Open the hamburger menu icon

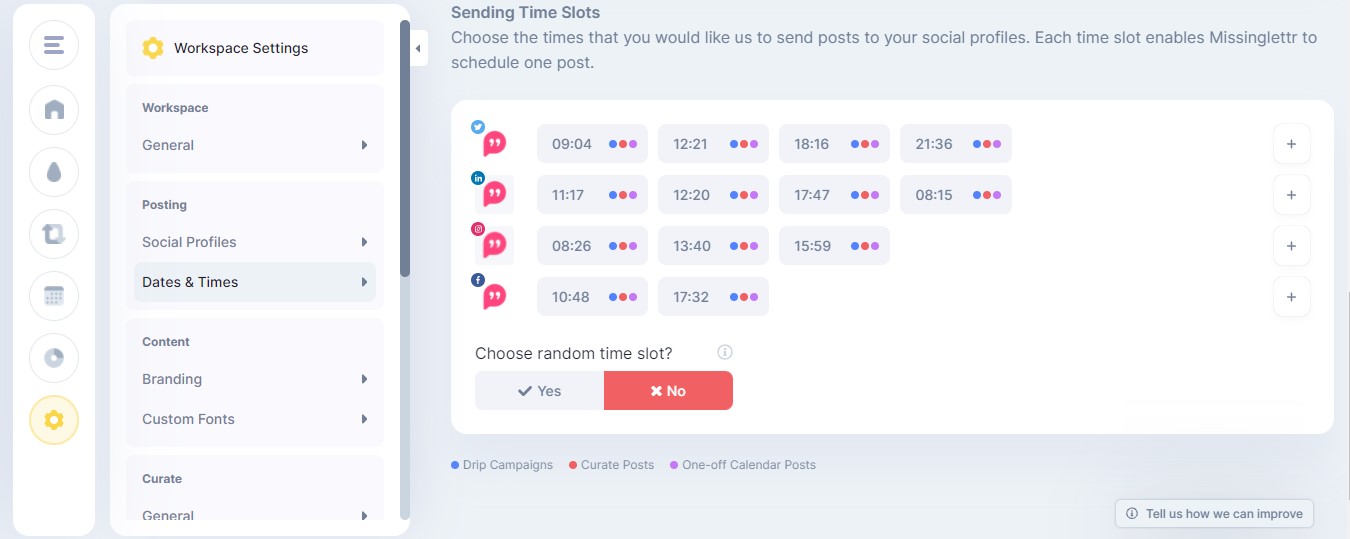pos(54,45)
